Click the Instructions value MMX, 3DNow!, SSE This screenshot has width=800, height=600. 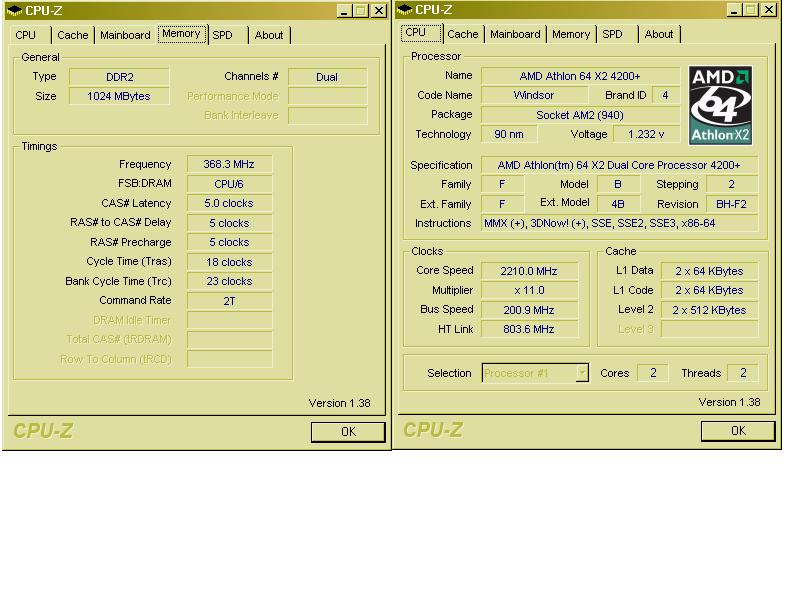coord(619,223)
